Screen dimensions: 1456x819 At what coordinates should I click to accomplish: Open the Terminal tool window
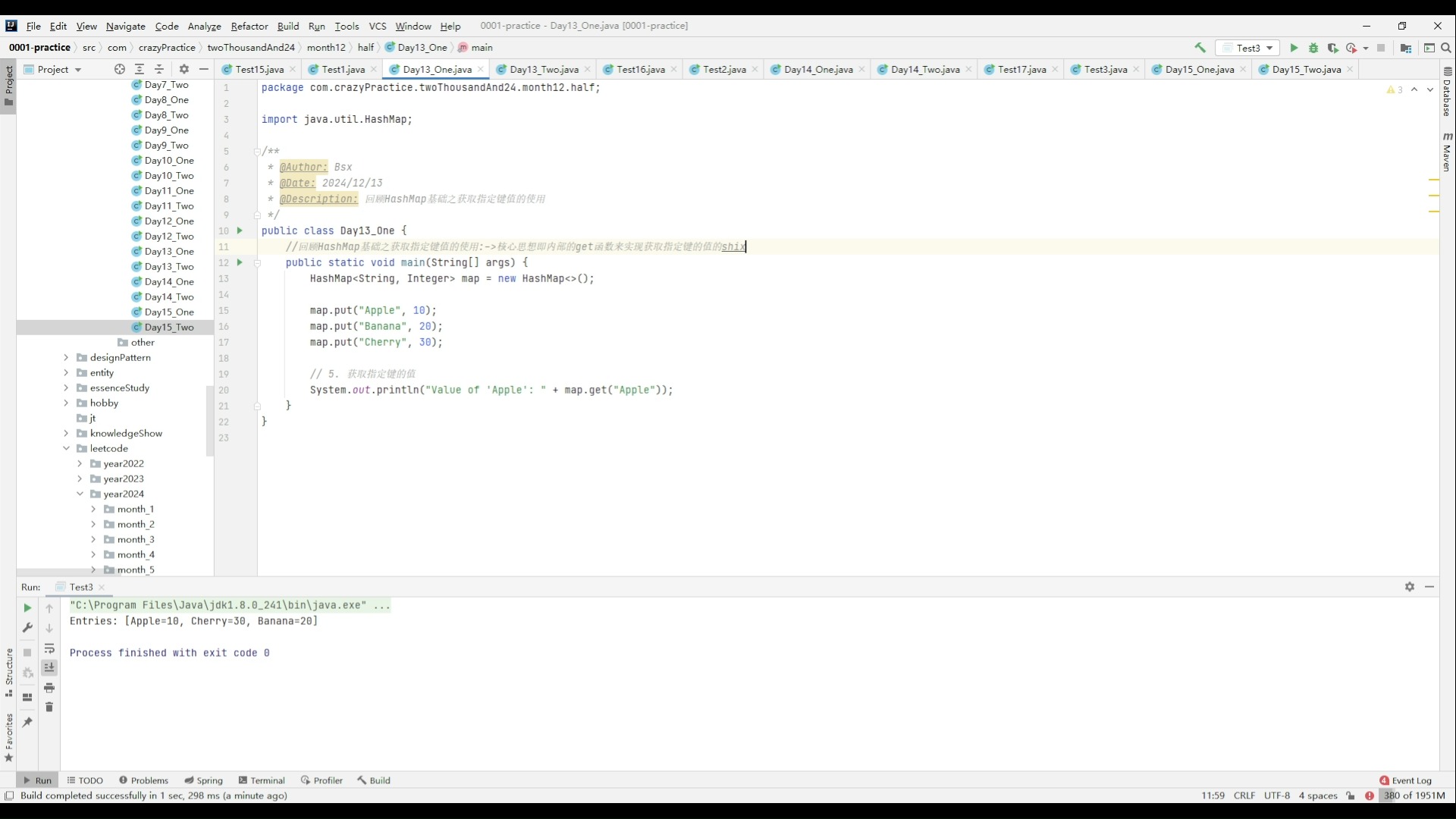pos(262,780)
